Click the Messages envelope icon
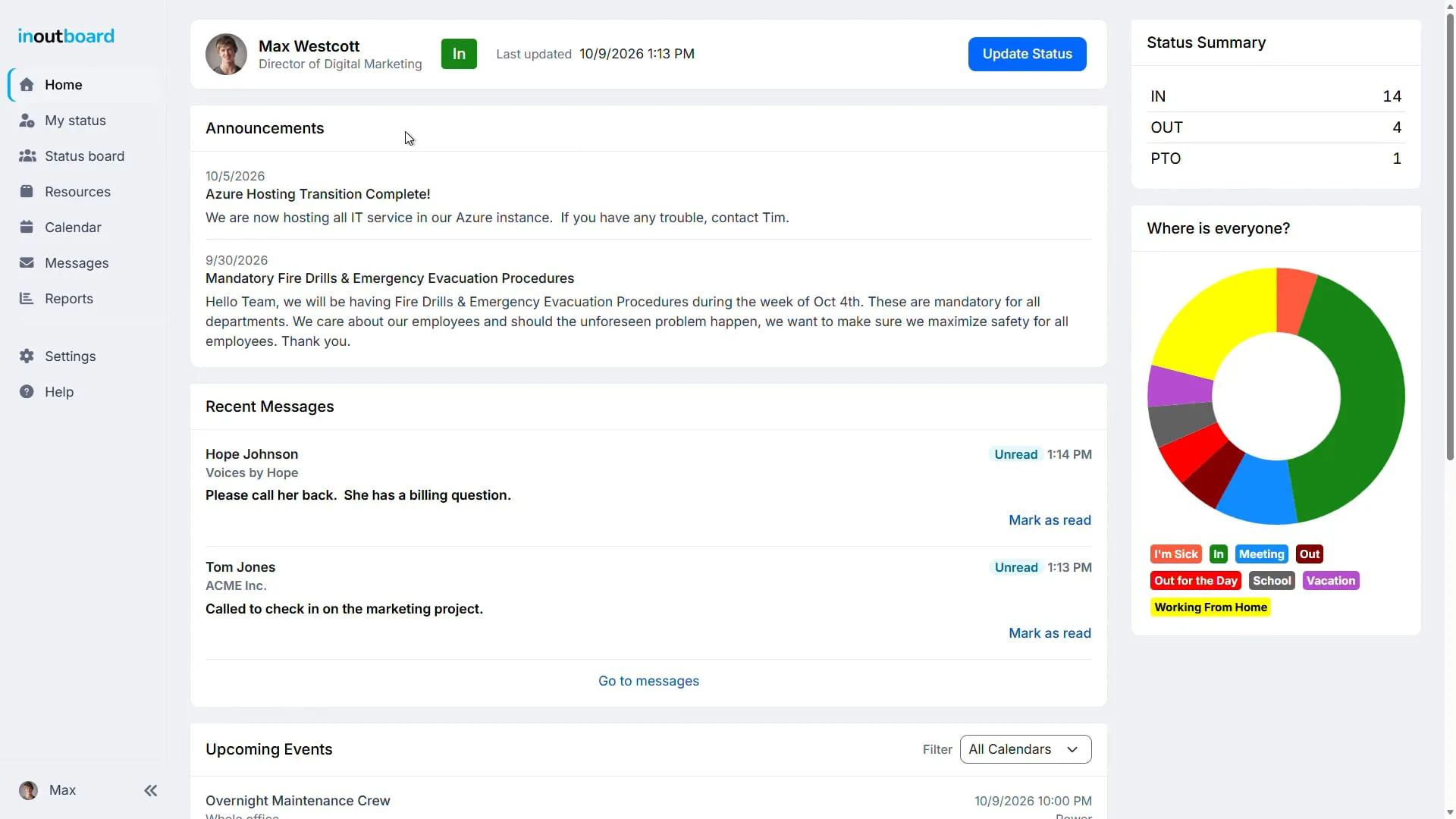 tap(27, 263)
